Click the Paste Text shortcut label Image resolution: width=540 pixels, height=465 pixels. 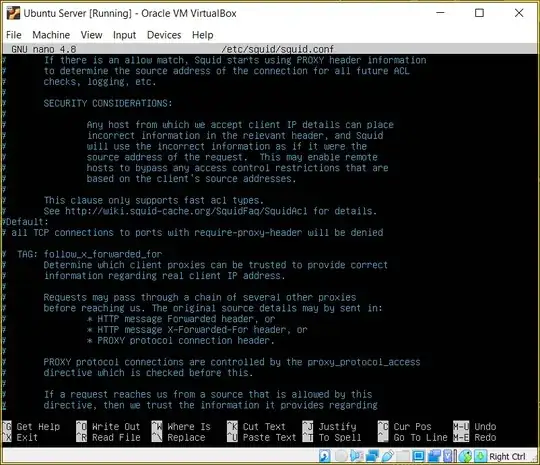(x=269, y=437)
